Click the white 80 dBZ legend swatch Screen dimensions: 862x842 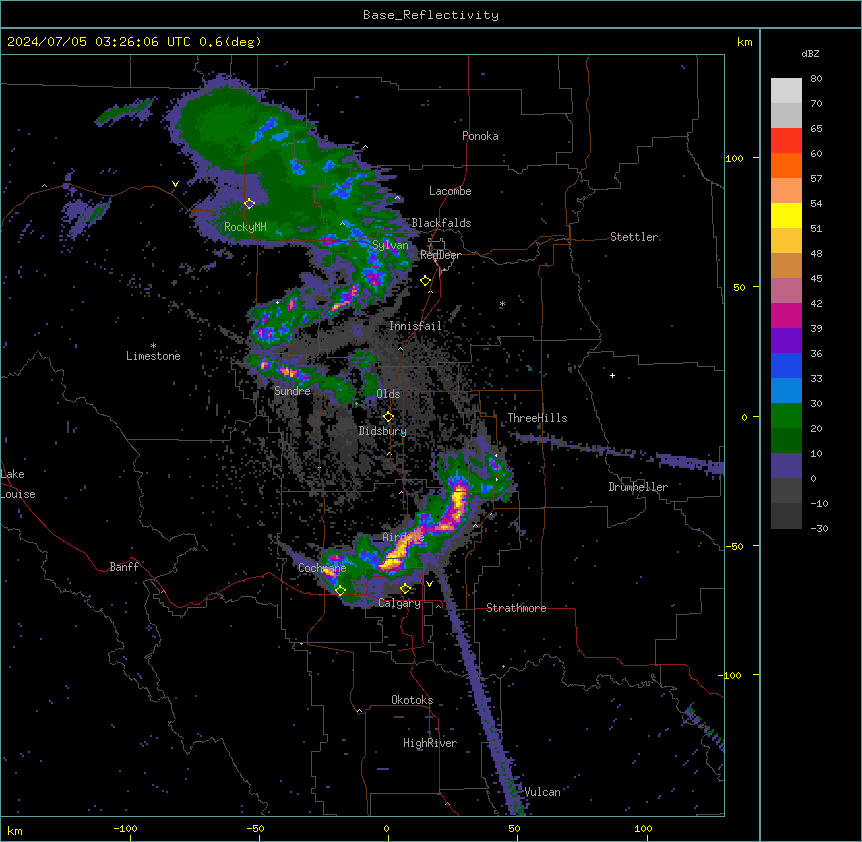point(786,90)
